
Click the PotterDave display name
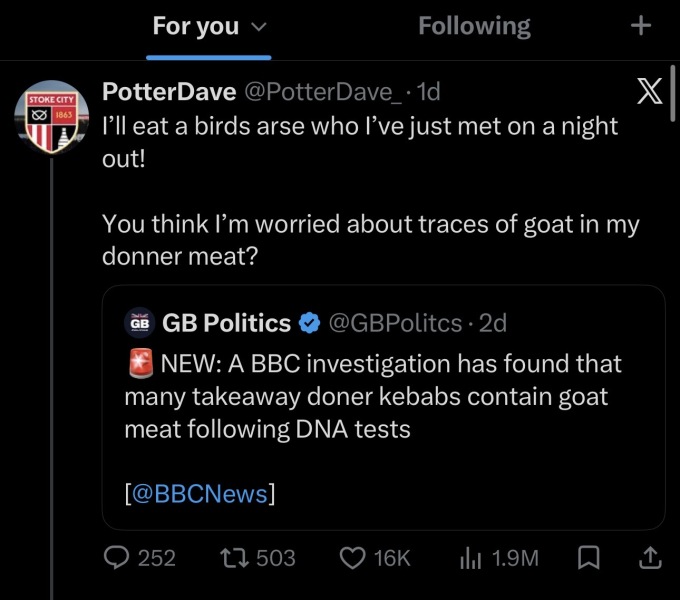169,91
